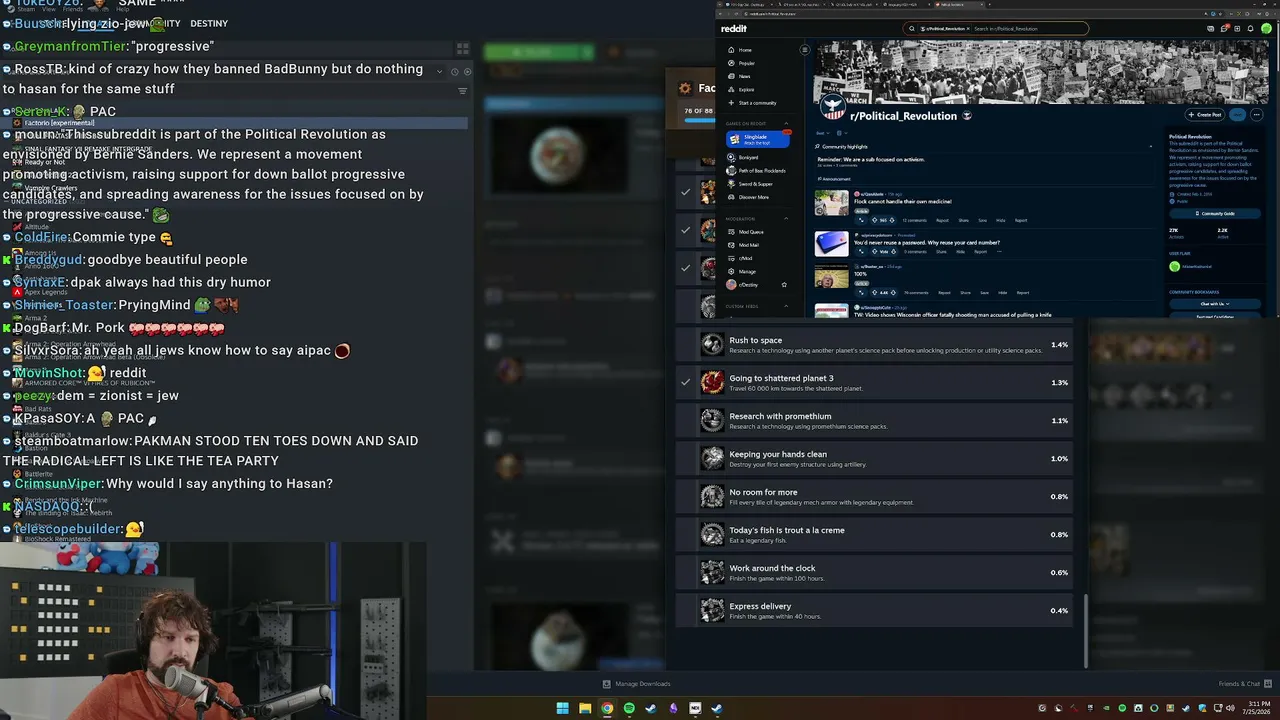Open Windows Start menu

563,708
